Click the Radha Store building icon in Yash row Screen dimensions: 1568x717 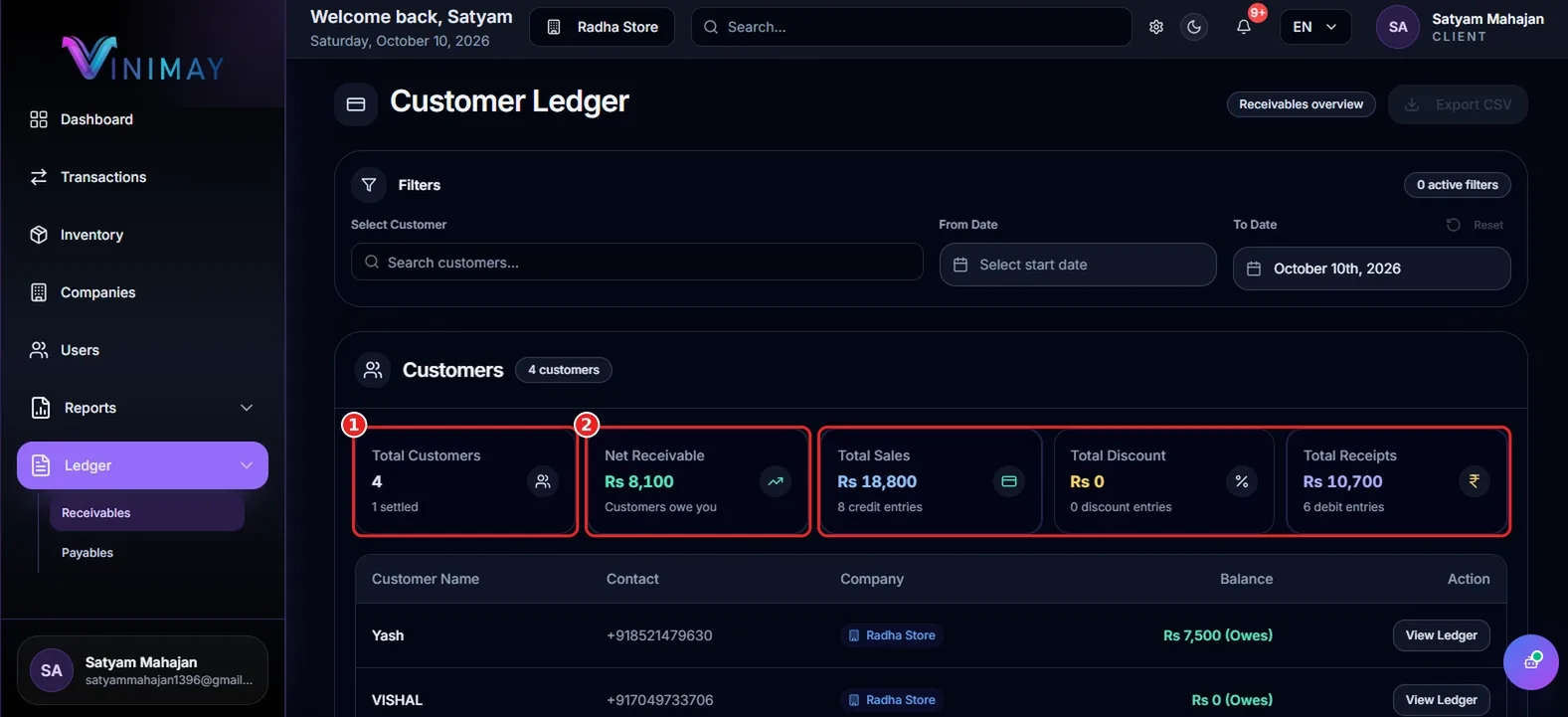coord(854,635)
